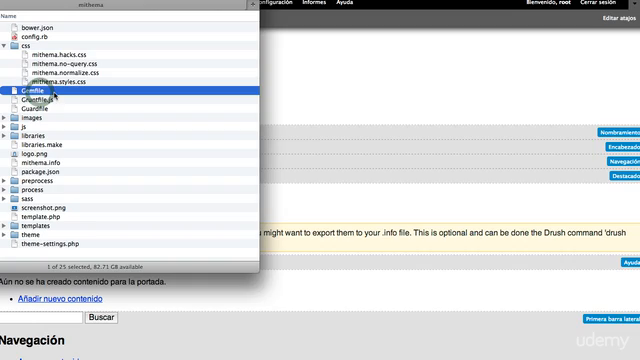
Task: Open Añadir nuevo contenido link
Action: pos(60,299)
